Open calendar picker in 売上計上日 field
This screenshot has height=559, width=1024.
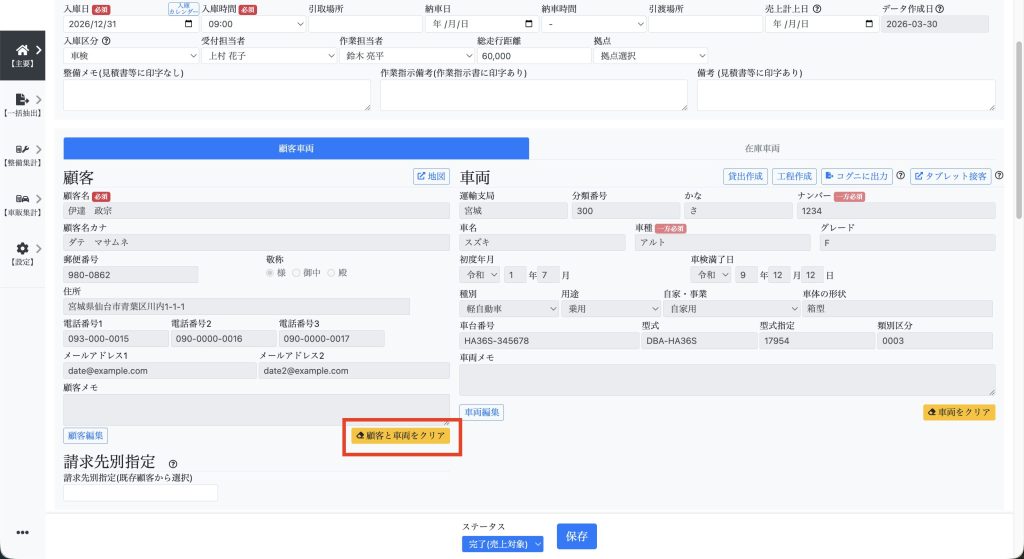869,24
